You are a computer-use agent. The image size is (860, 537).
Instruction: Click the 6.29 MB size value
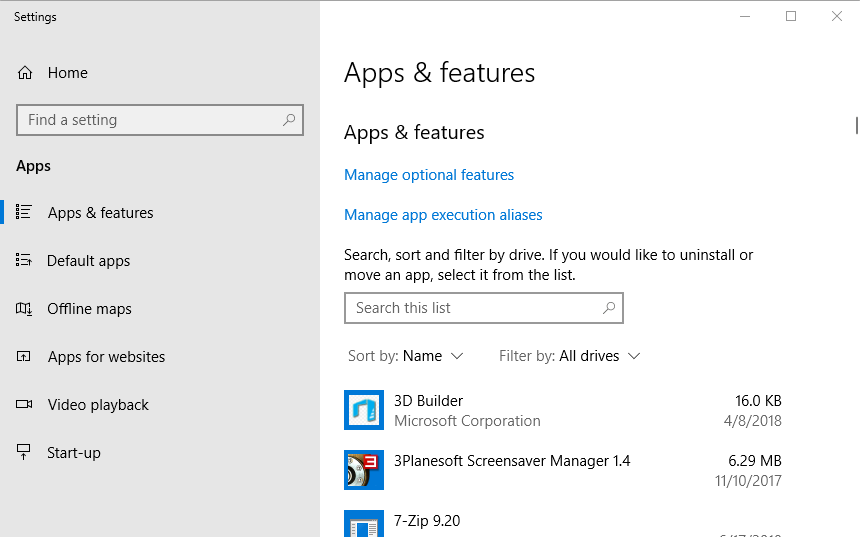tap(755, 461)
